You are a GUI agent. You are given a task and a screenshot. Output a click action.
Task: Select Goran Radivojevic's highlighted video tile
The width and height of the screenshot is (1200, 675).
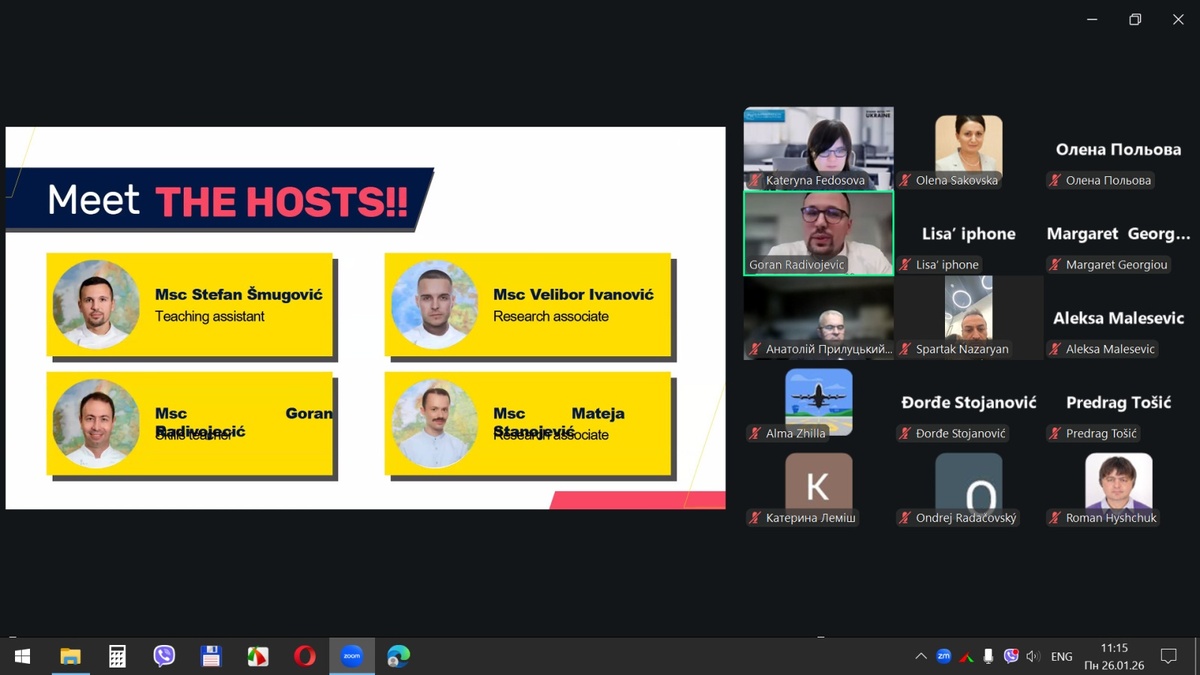click(x=818, y=228)
